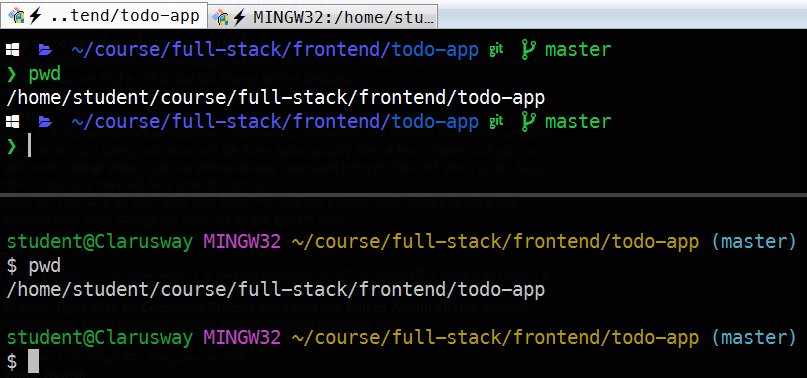Click the second small git label in upper pane
The width and height of the screenshot is (807, 378).
(496, 122)
